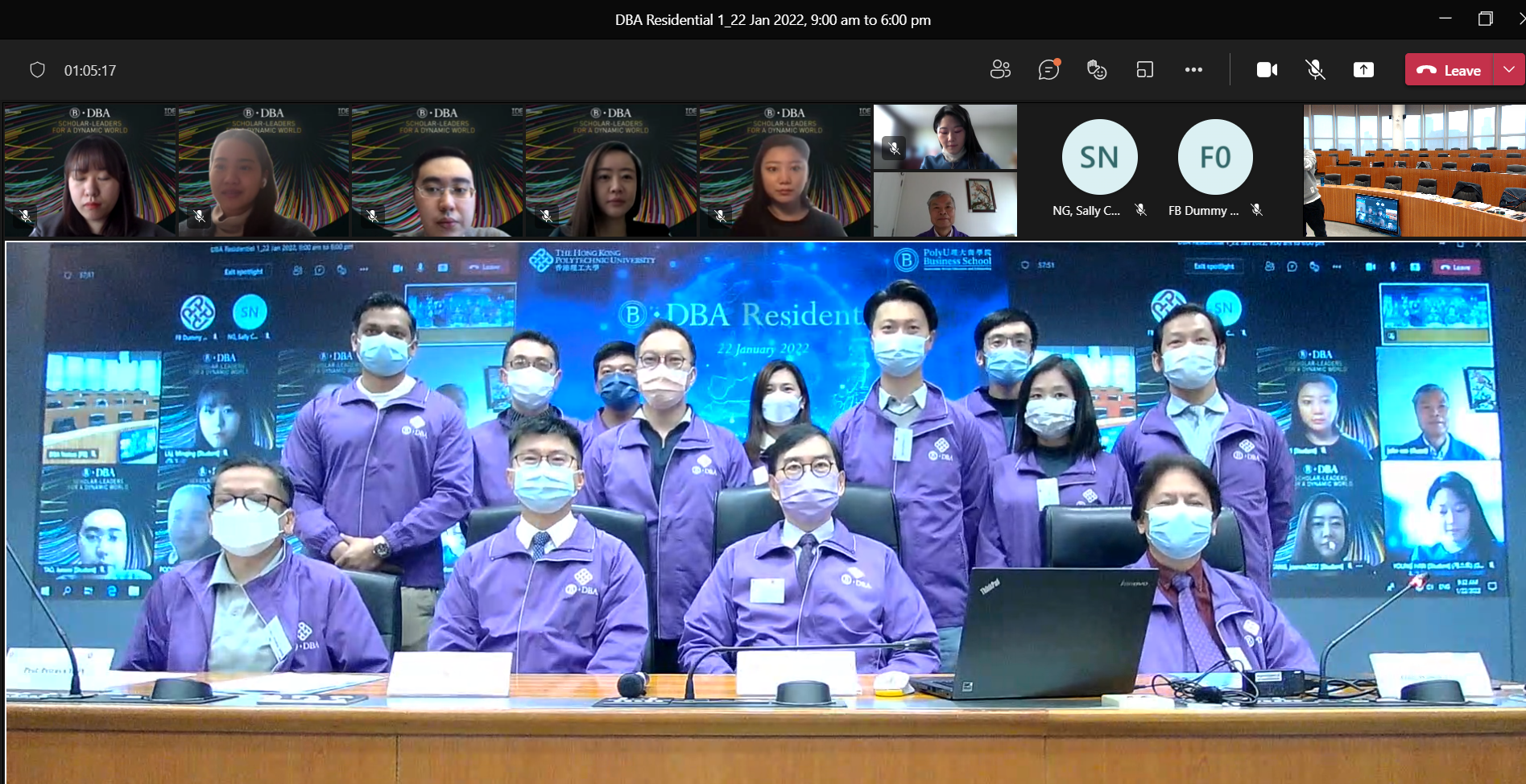Open raise hand and reactions

[1097, 70]
